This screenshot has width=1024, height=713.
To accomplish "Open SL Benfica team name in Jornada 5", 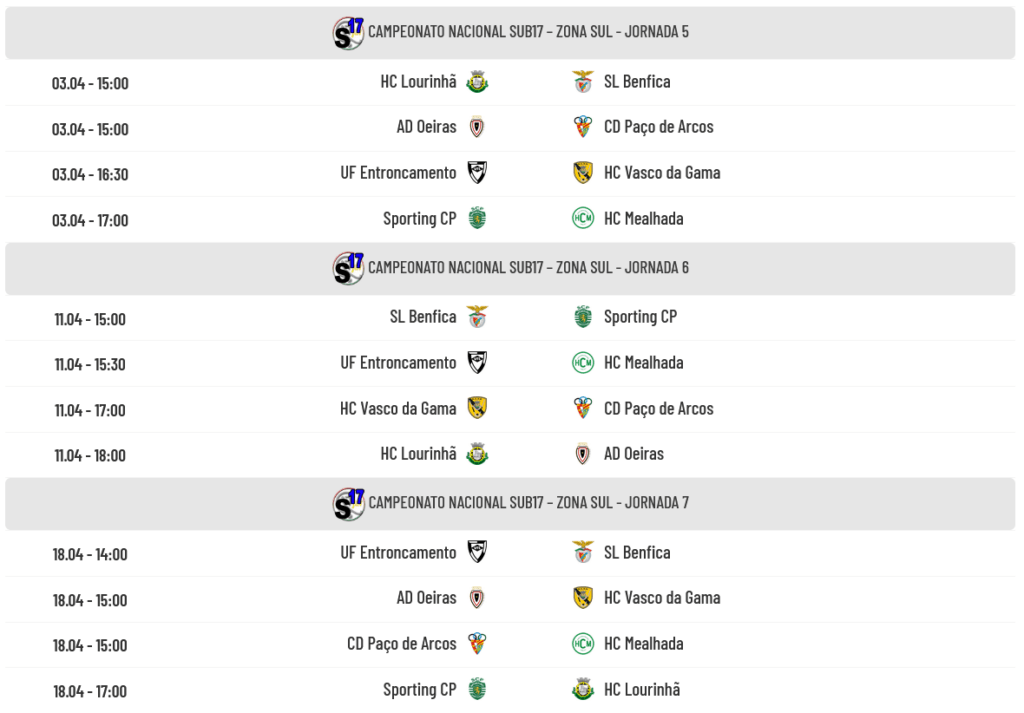I will [637, 82].
